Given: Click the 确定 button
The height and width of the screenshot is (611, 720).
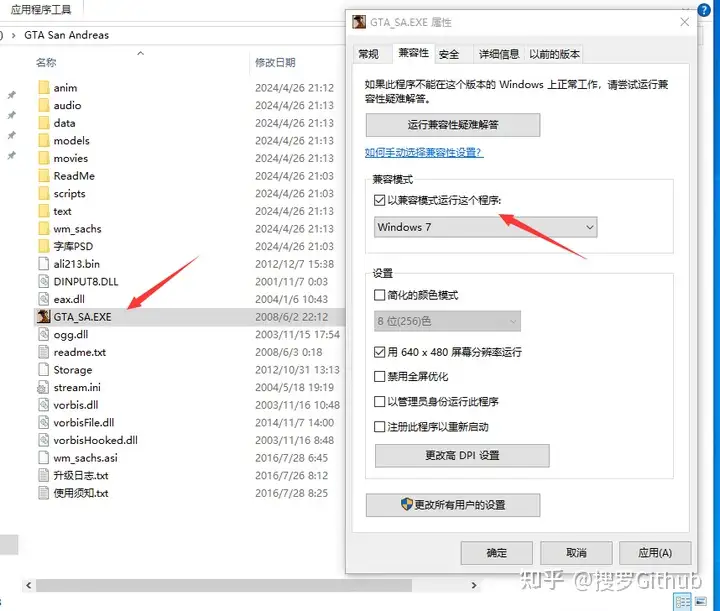Looking at the screenshot, I should [496, 553].
